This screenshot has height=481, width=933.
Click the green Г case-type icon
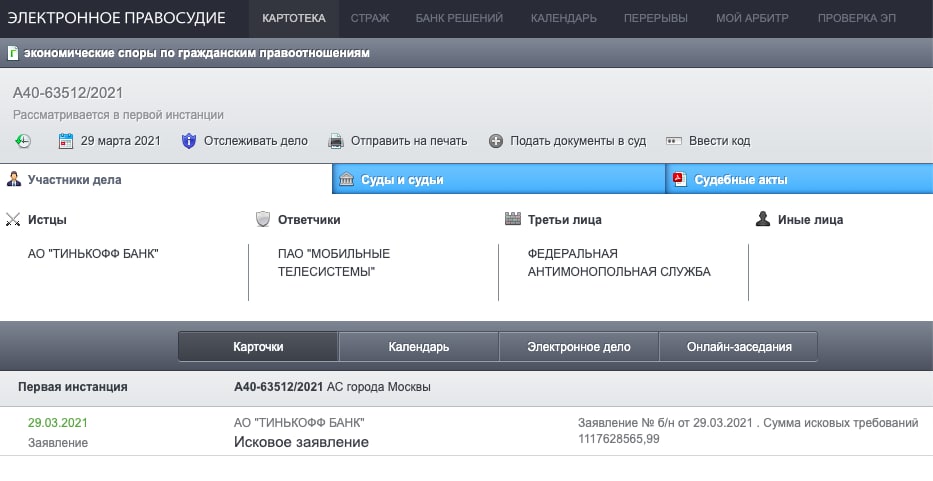12,53
